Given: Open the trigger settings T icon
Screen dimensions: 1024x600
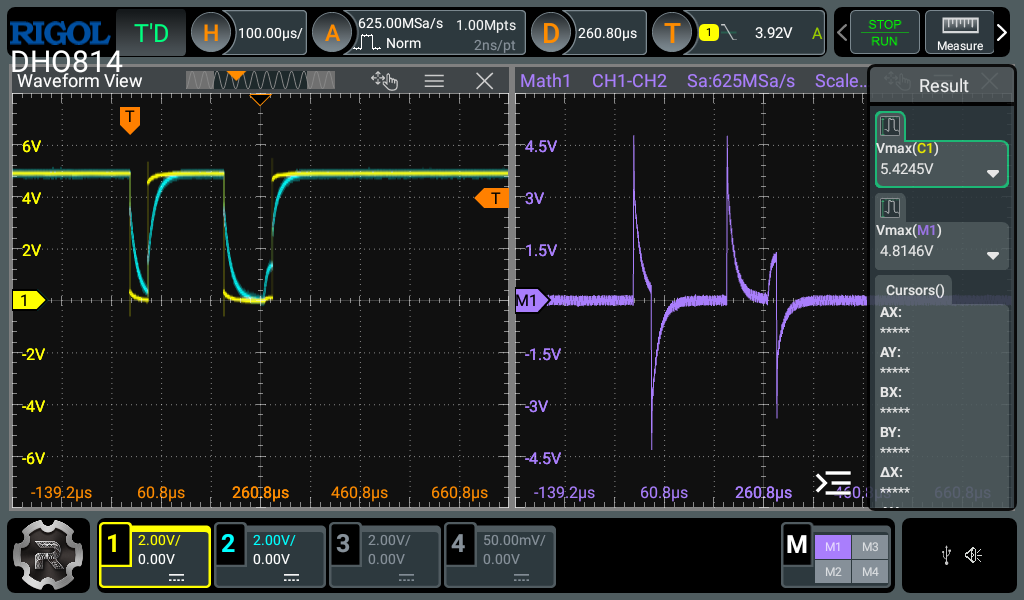Looking at the screenshot, I should tap(672, 33).
